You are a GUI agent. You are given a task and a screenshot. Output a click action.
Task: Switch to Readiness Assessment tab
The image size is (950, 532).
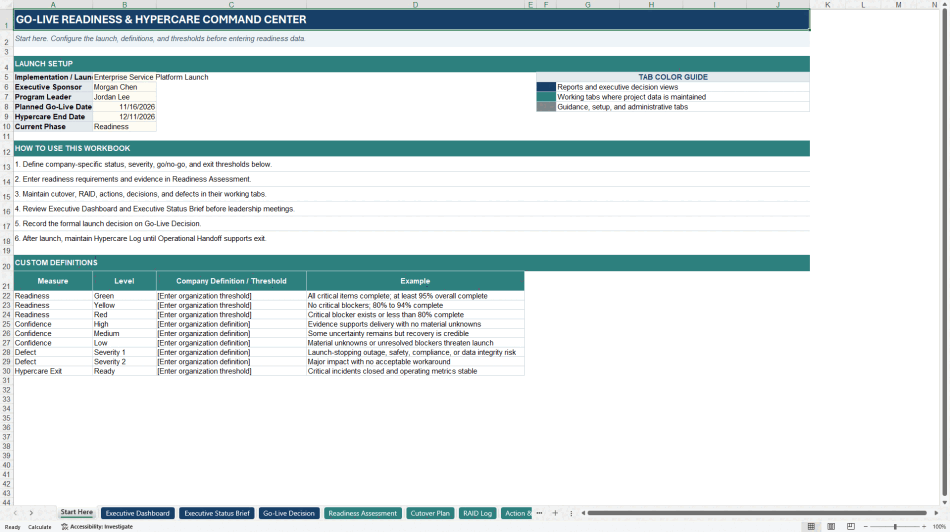coord(362,513)
